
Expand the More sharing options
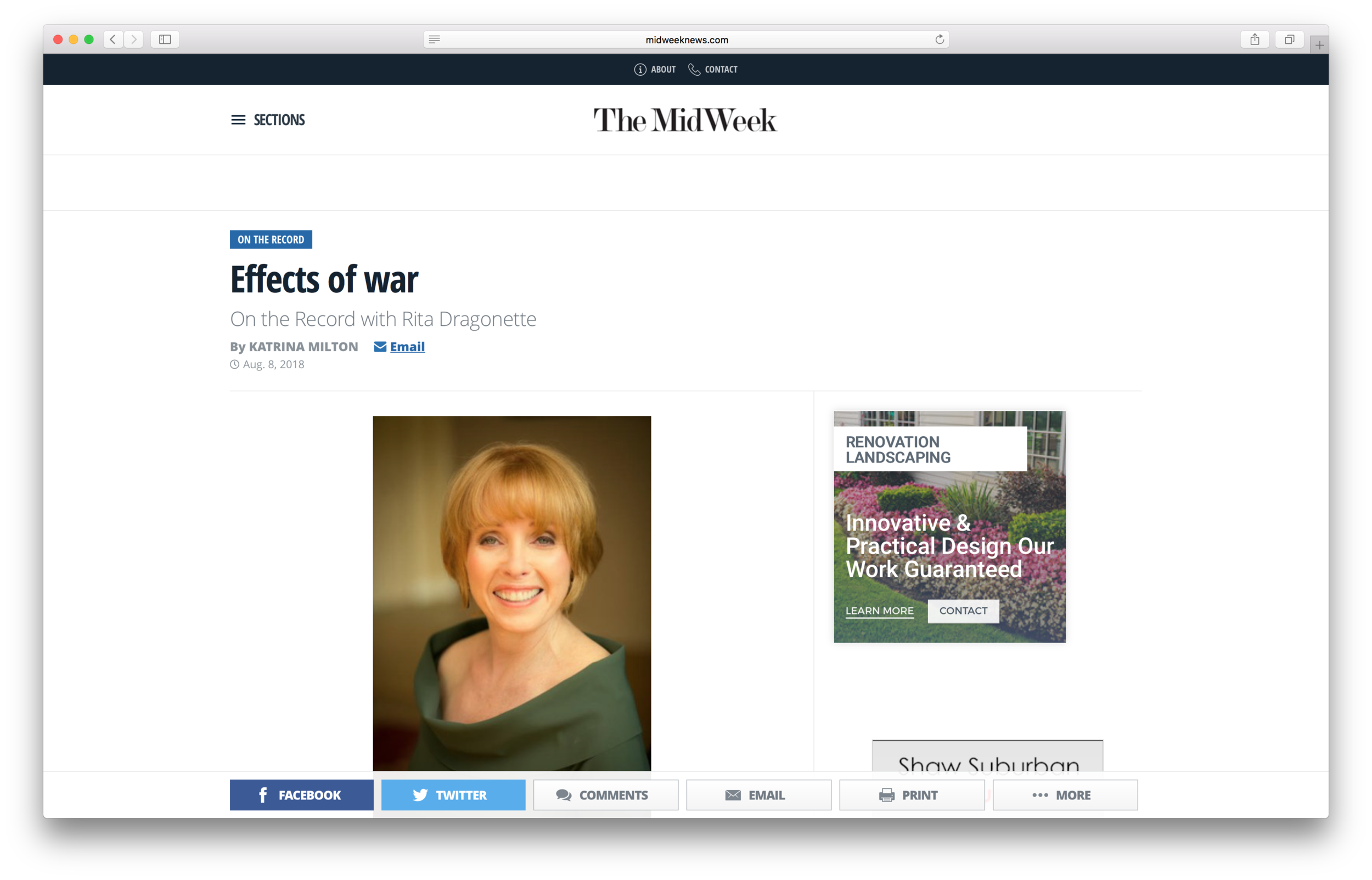(1065, 795)
